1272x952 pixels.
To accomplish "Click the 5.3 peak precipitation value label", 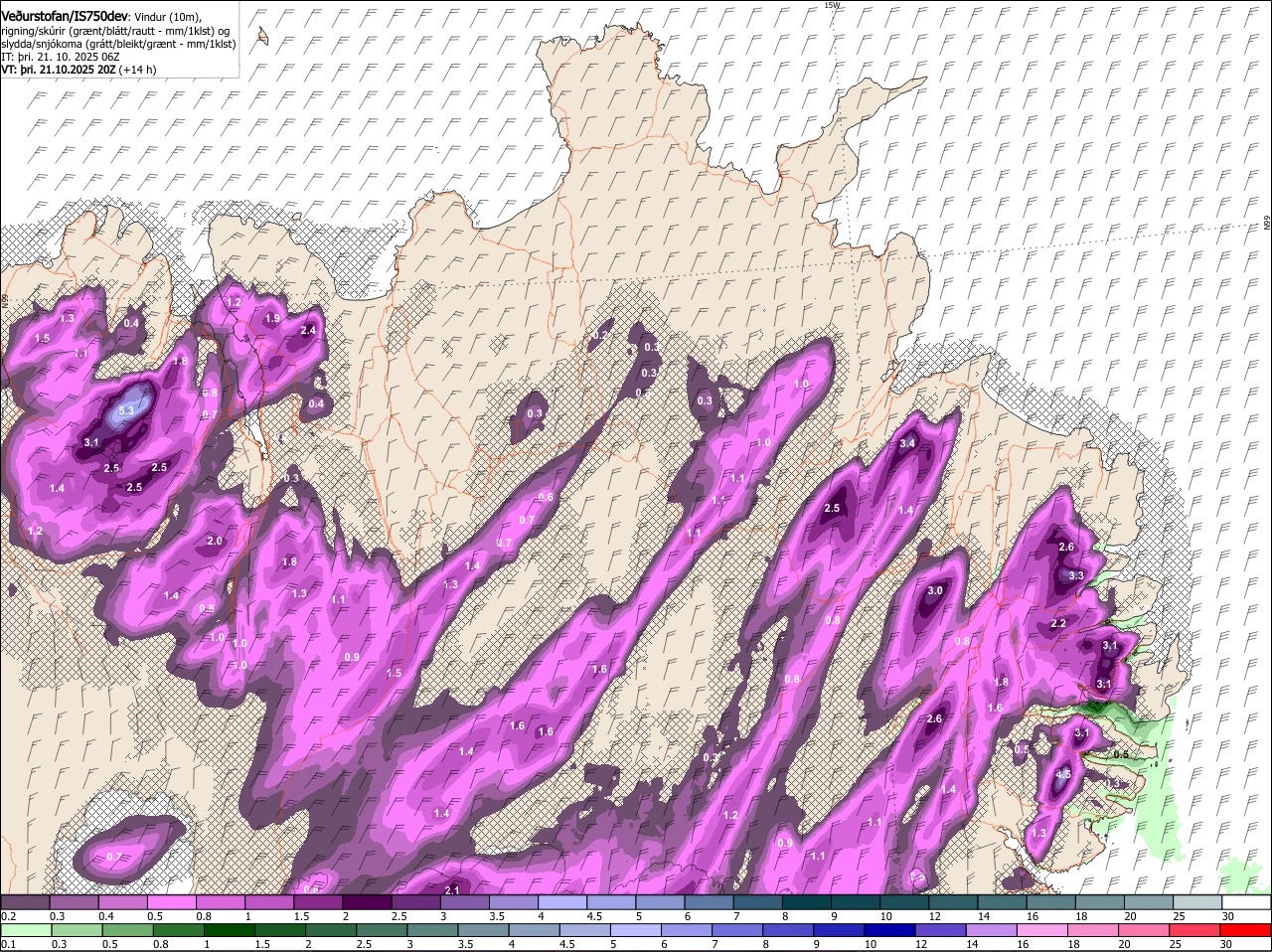I will [126, 410].
